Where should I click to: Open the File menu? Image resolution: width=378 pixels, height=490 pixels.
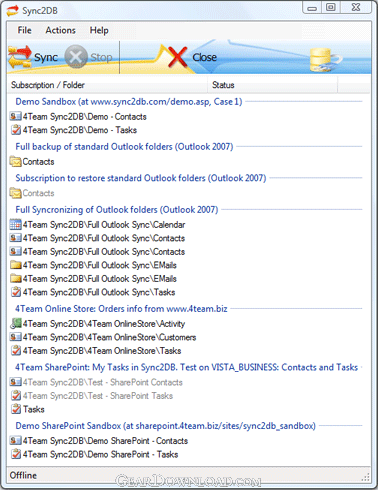click(x=24, y=30)
